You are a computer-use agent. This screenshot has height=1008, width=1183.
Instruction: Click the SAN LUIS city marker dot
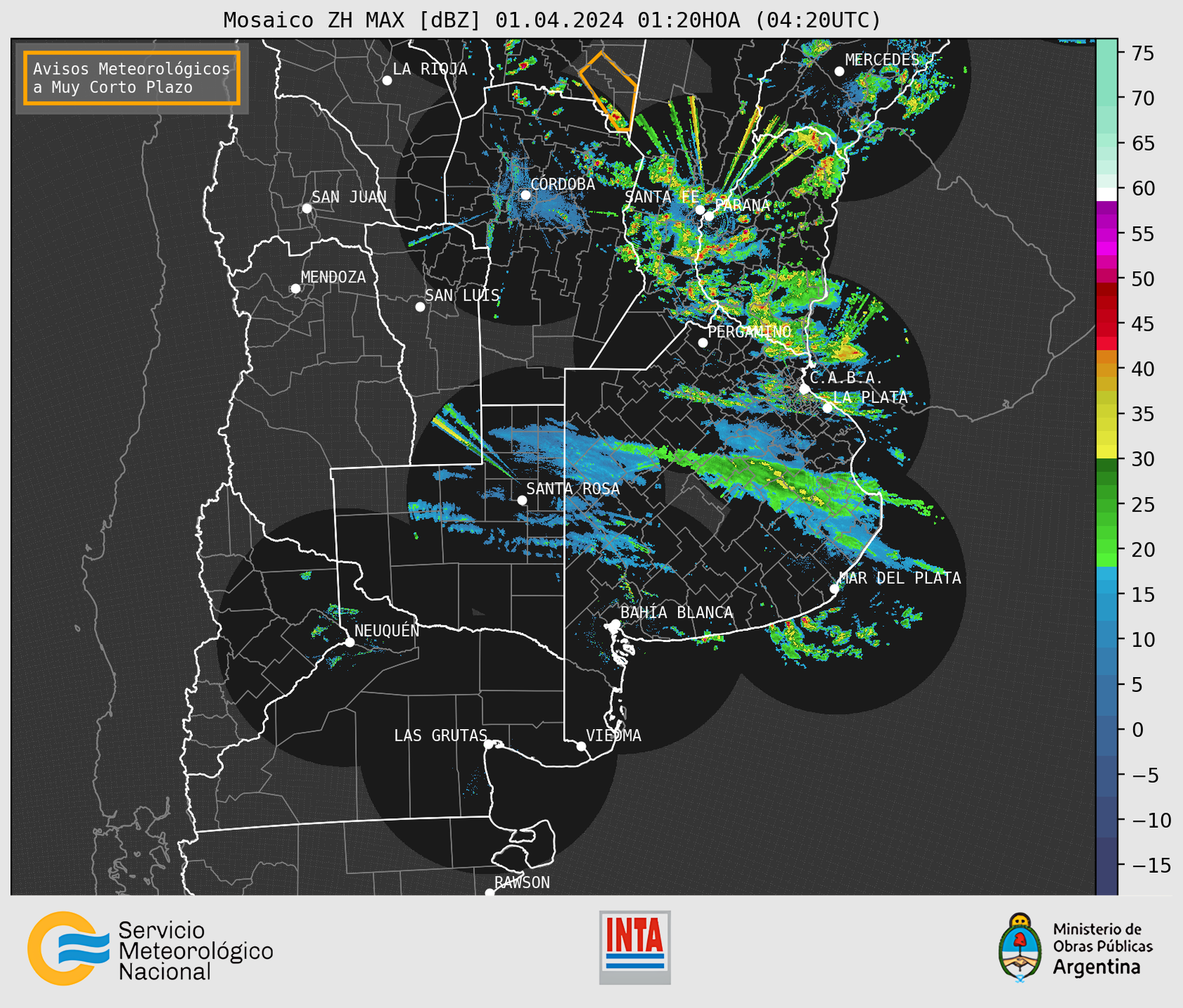420,307
